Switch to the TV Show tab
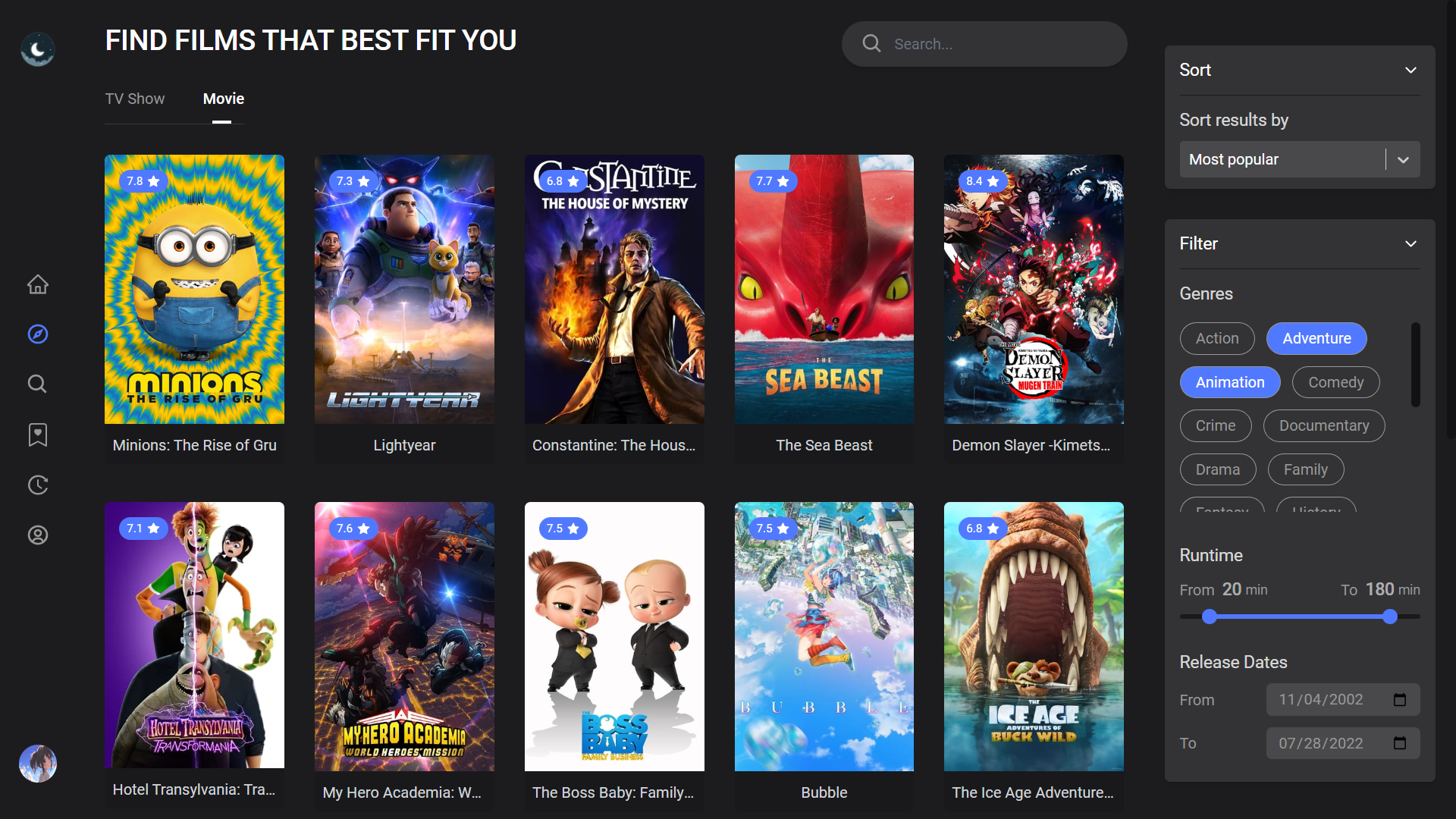1456x819 pixels. (x=135, y=99)
